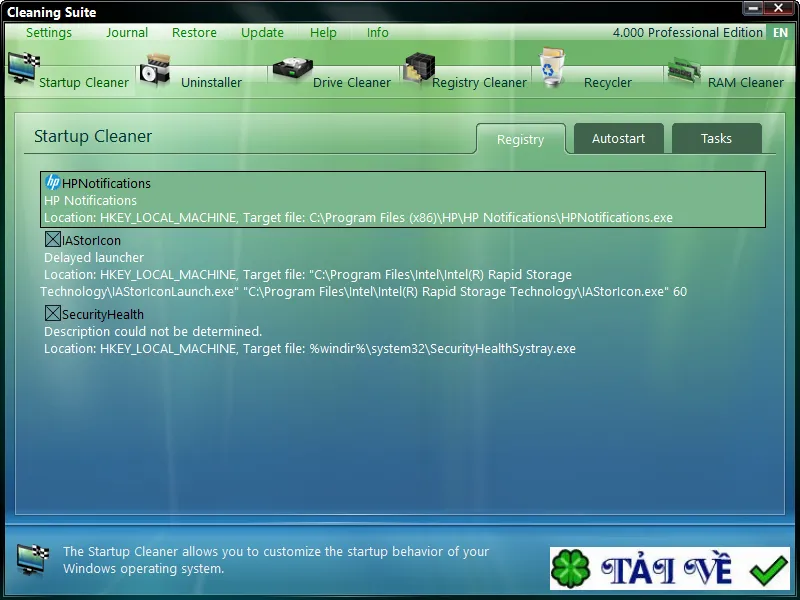Minimize the Cleaning Suite window
The width and height of the screenshot is (800, 600).
pyautogui.click(x=753, y=8)
